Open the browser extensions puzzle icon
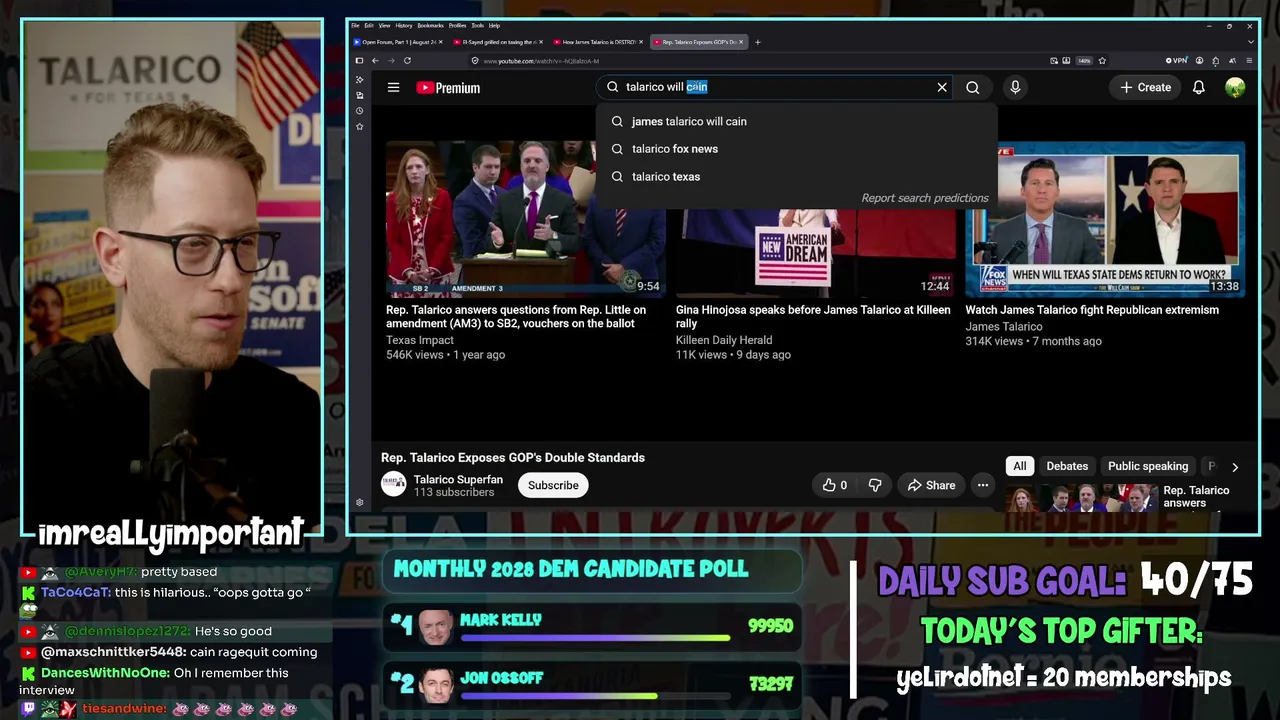Screen dimensions: 1280x720 click(x=1216, y=61)
